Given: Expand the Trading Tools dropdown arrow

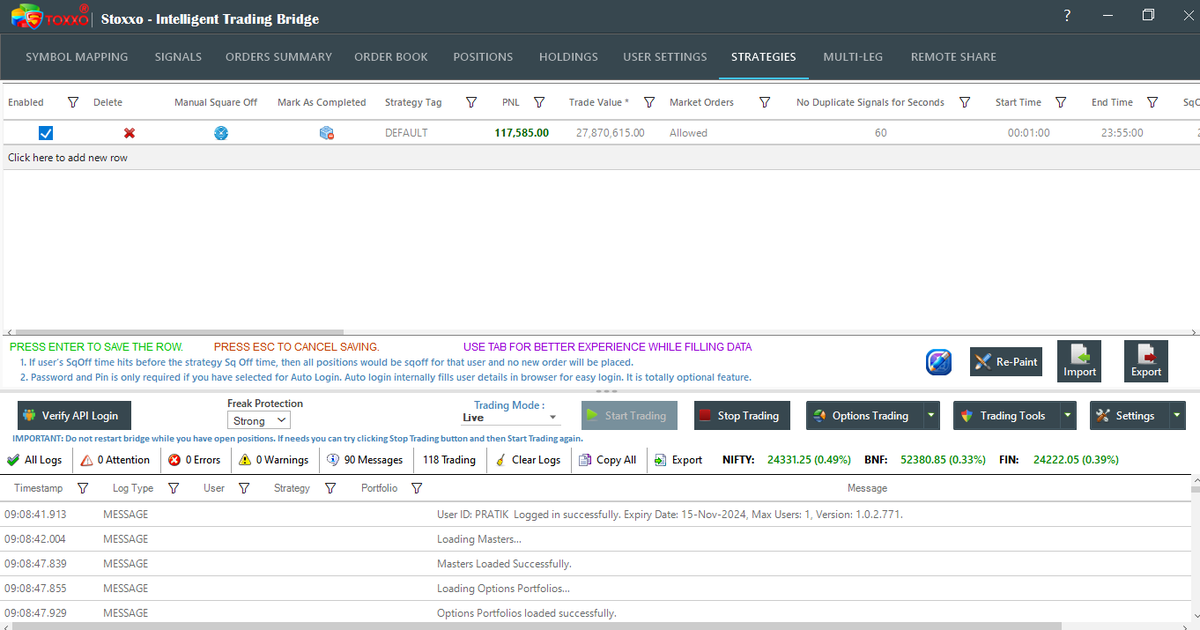Looking at the screenshot, I should (1068, 416).
